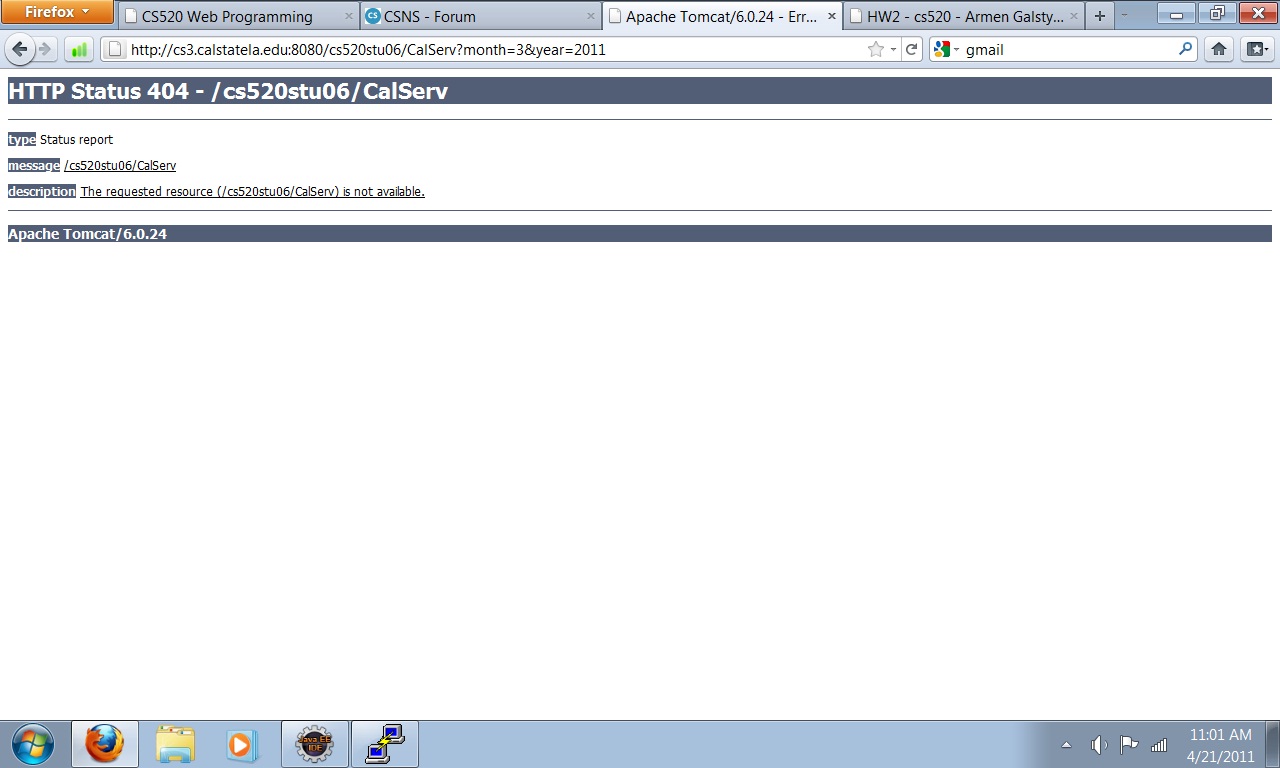Click the green signal bars toolbar icon

click(79, 49)
